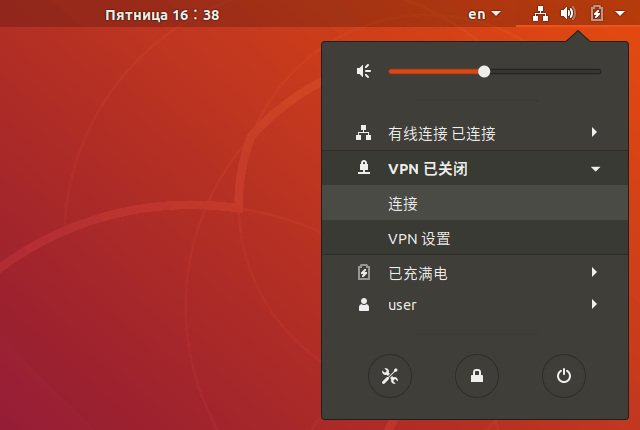
Task: Open the clock showing Пятница 16:38
Action: coord(162,14)
